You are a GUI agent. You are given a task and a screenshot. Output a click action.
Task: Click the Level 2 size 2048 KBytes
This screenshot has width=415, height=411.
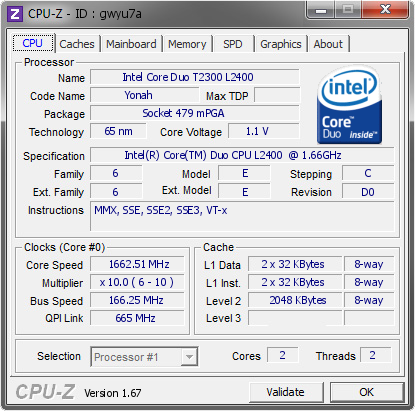click(x=295, y=300)
